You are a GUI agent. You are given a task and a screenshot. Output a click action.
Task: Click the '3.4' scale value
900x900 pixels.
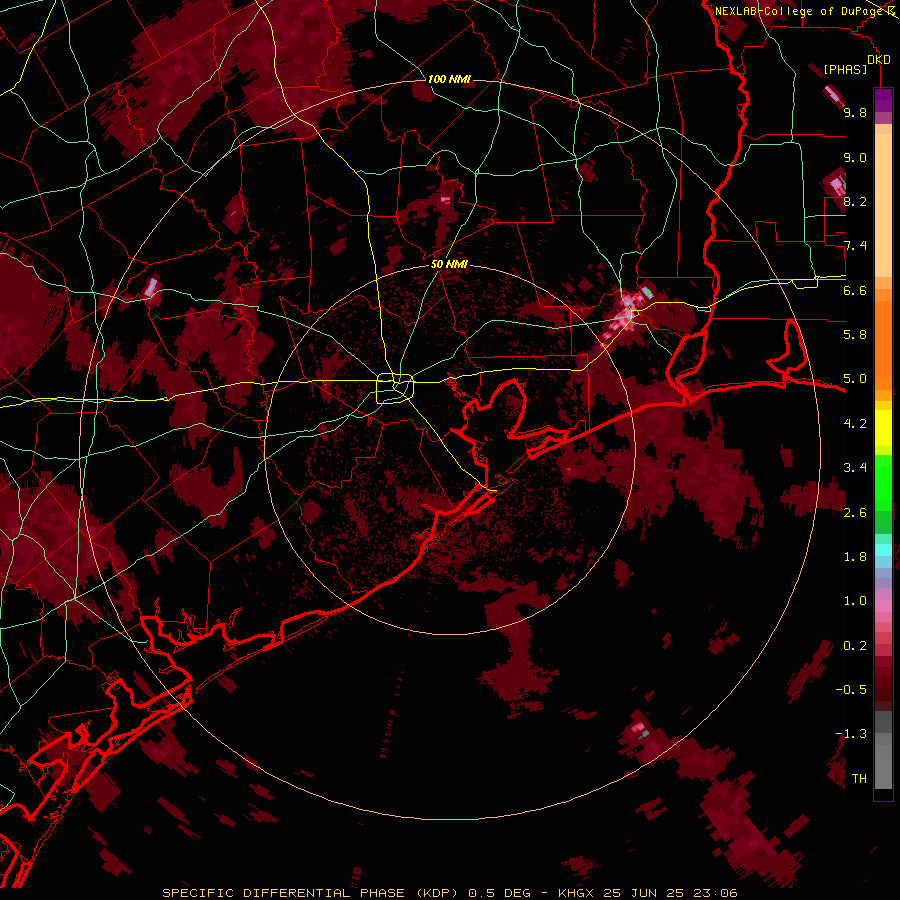pos(855,468)
